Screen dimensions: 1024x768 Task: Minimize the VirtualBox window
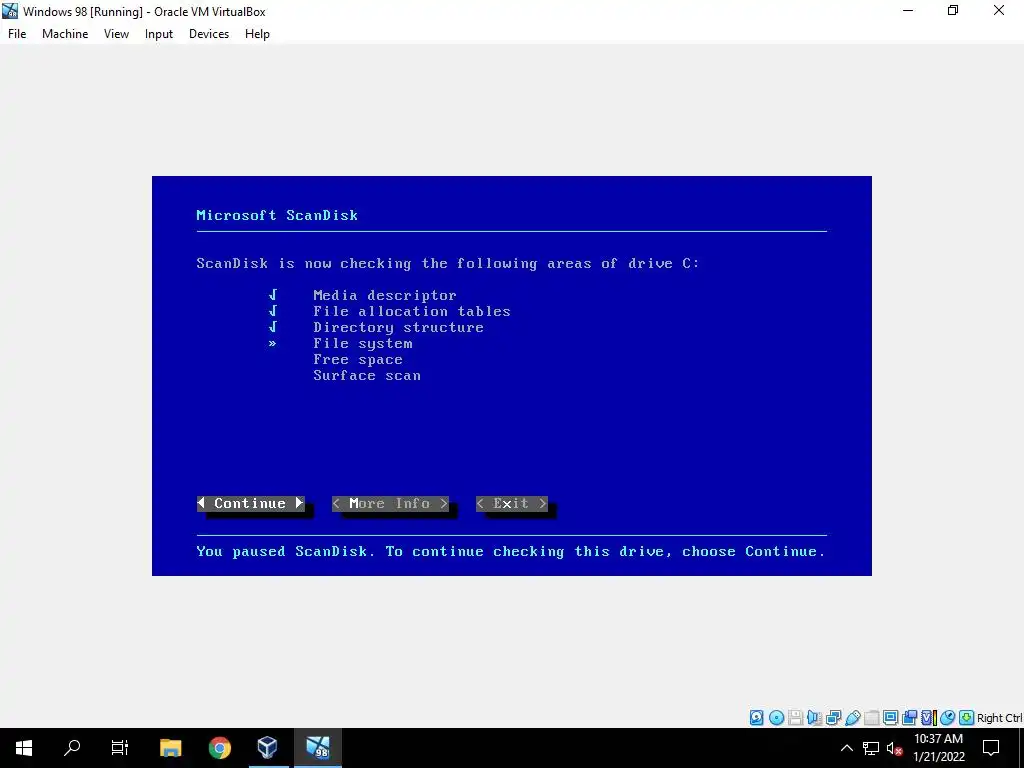tap(908, 11)
